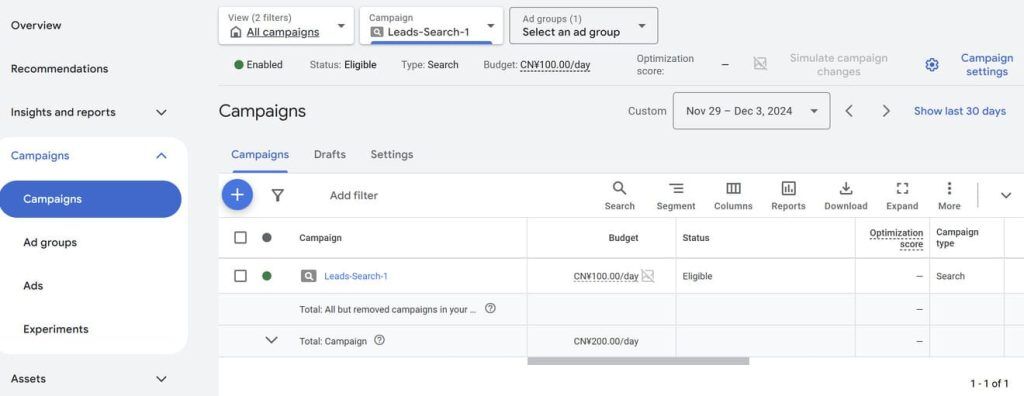Open Campaign settings link
Screen dimensions: 1024x396
pyautogui.click(x=987, y=65)
